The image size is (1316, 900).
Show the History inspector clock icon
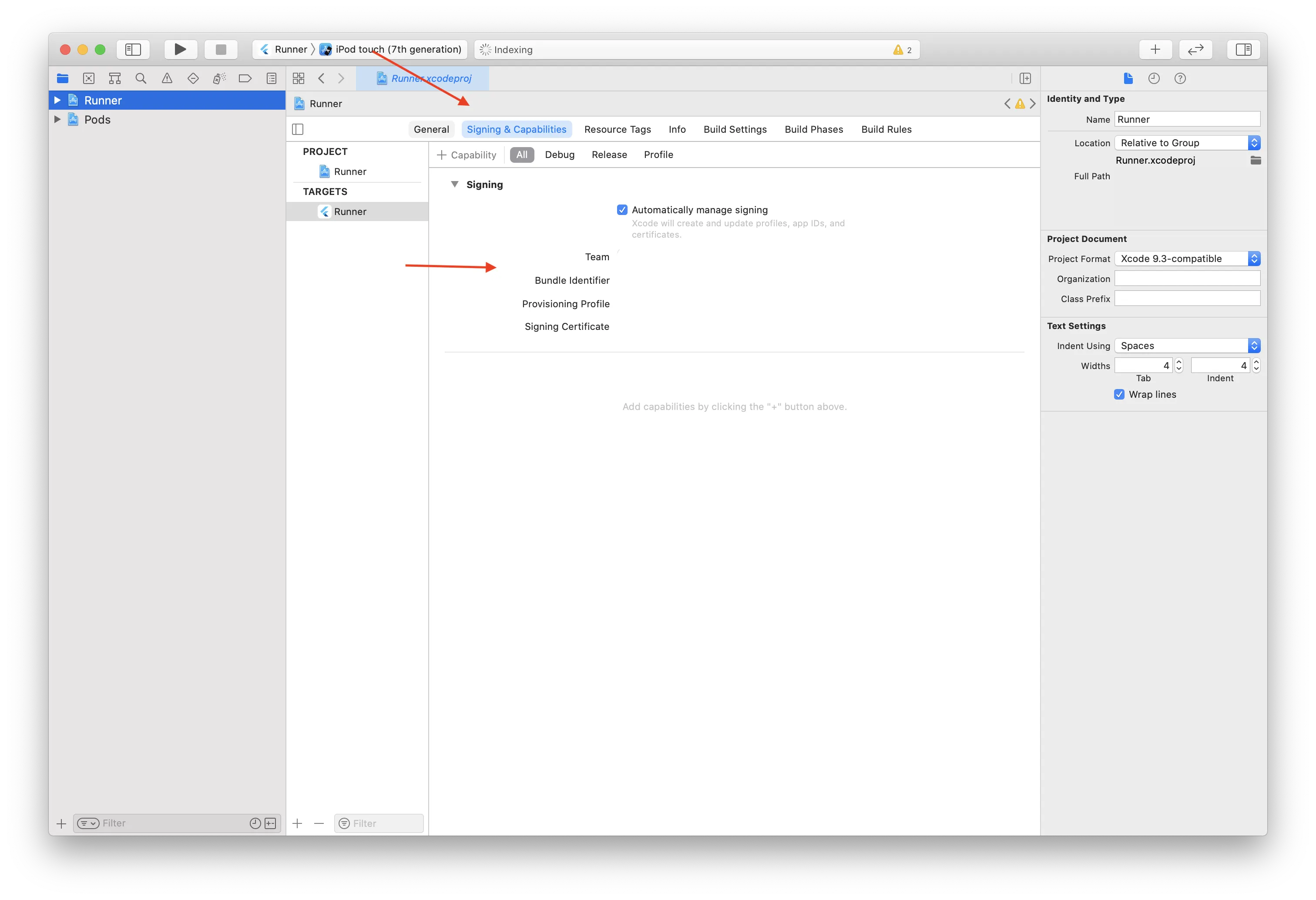click(1154, 78)
